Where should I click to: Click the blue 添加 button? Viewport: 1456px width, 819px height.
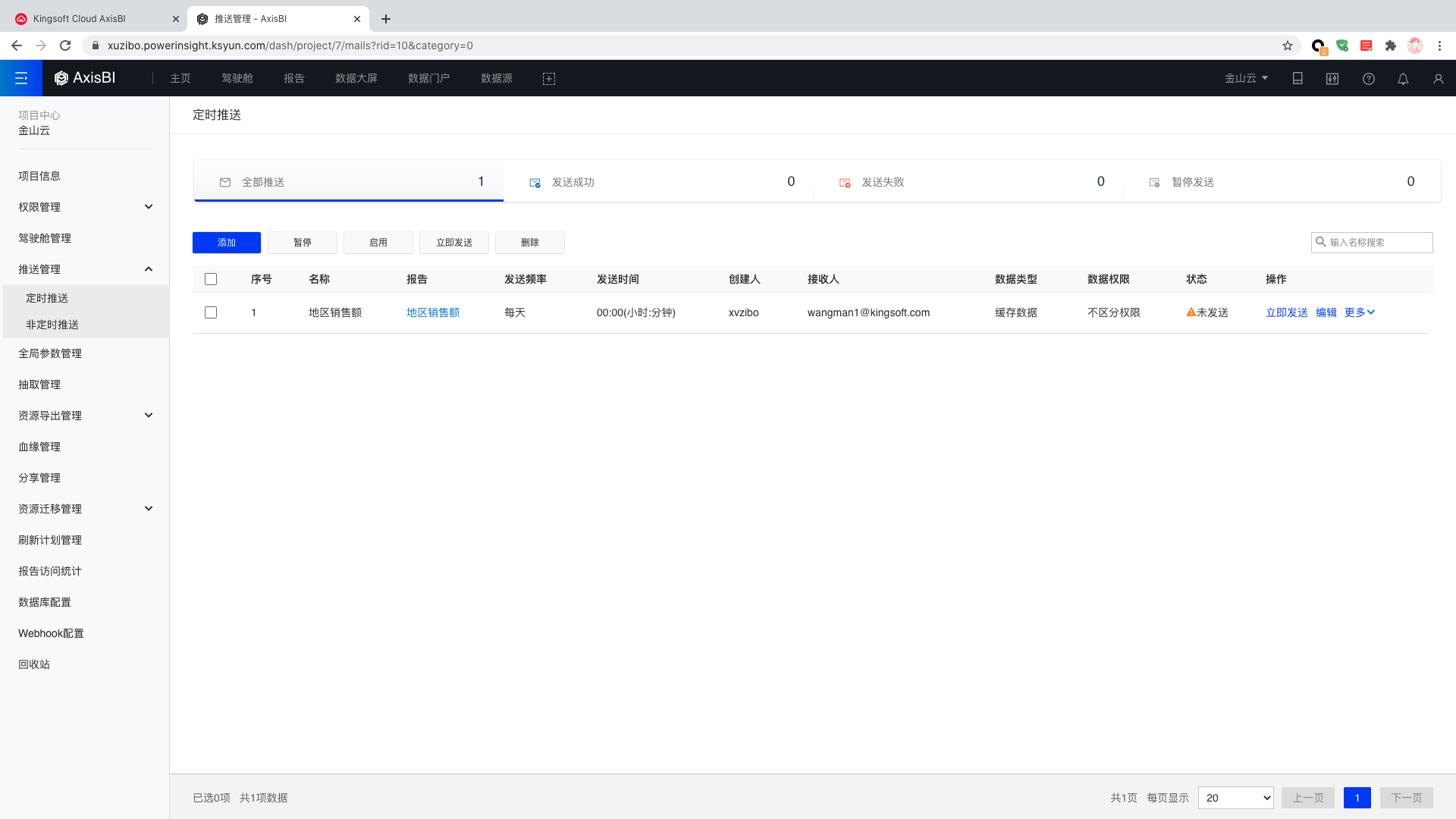point(227,243)
